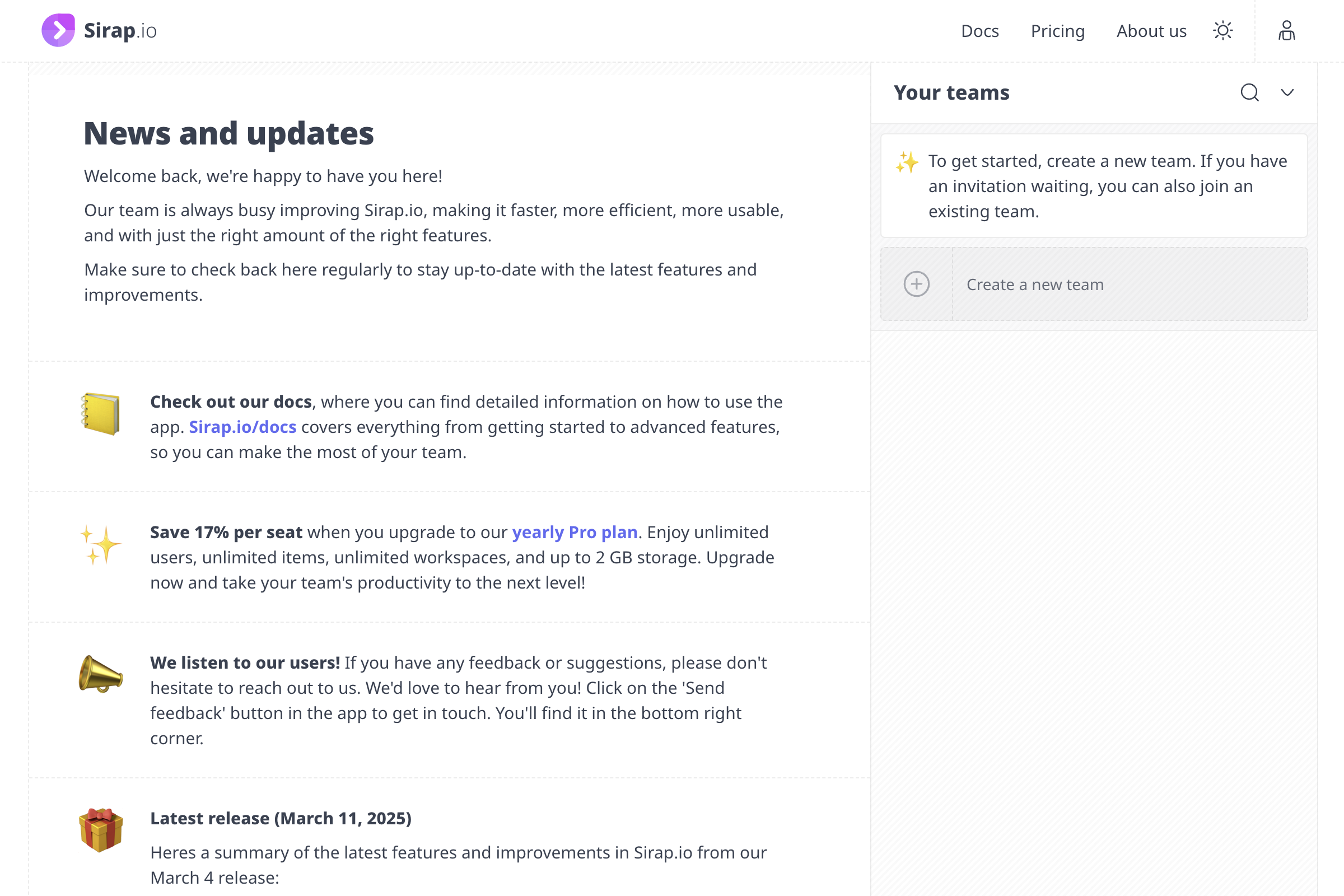Open the user account profile icon
The height and width of the screenshot is (896, 1344).
pyautogui.click(x=1286, y=30)
